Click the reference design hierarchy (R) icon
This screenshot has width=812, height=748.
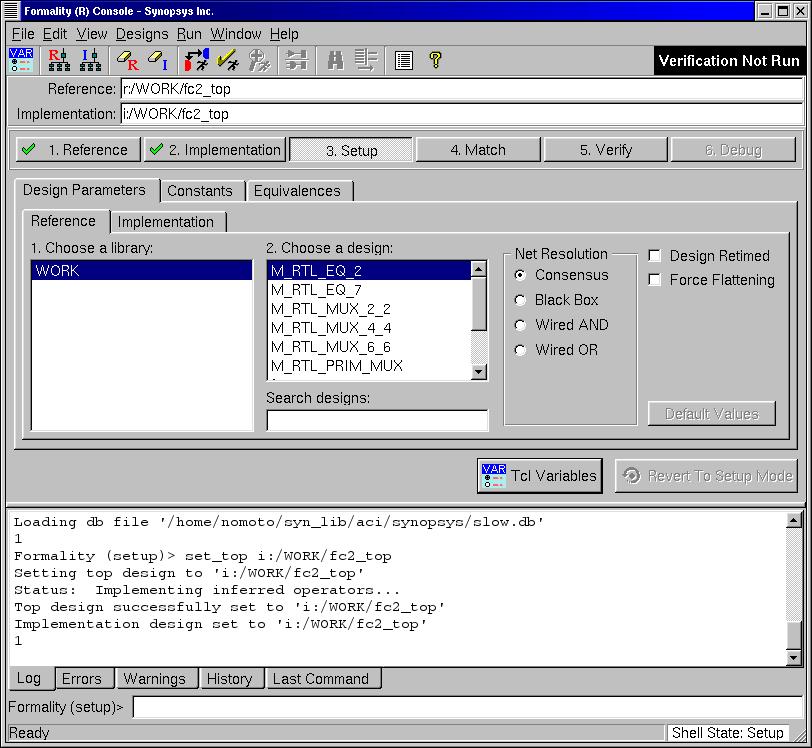coord(59,60)
